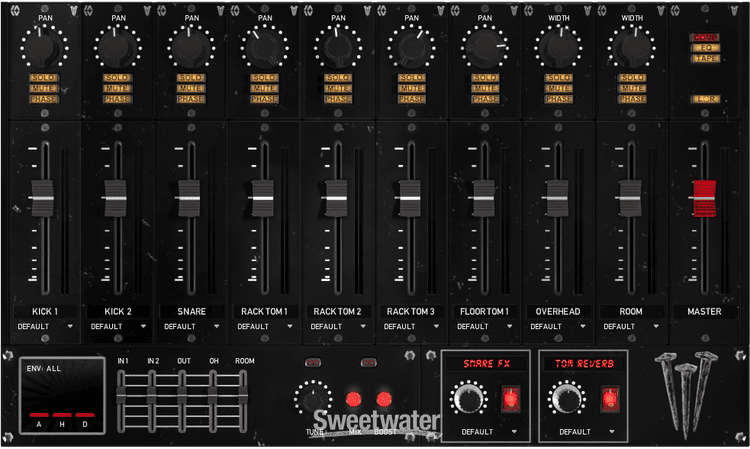Viewport: 750px width, 449px height.
Task: Mute the Kick 2 channel
Action: tap(117, 88)
